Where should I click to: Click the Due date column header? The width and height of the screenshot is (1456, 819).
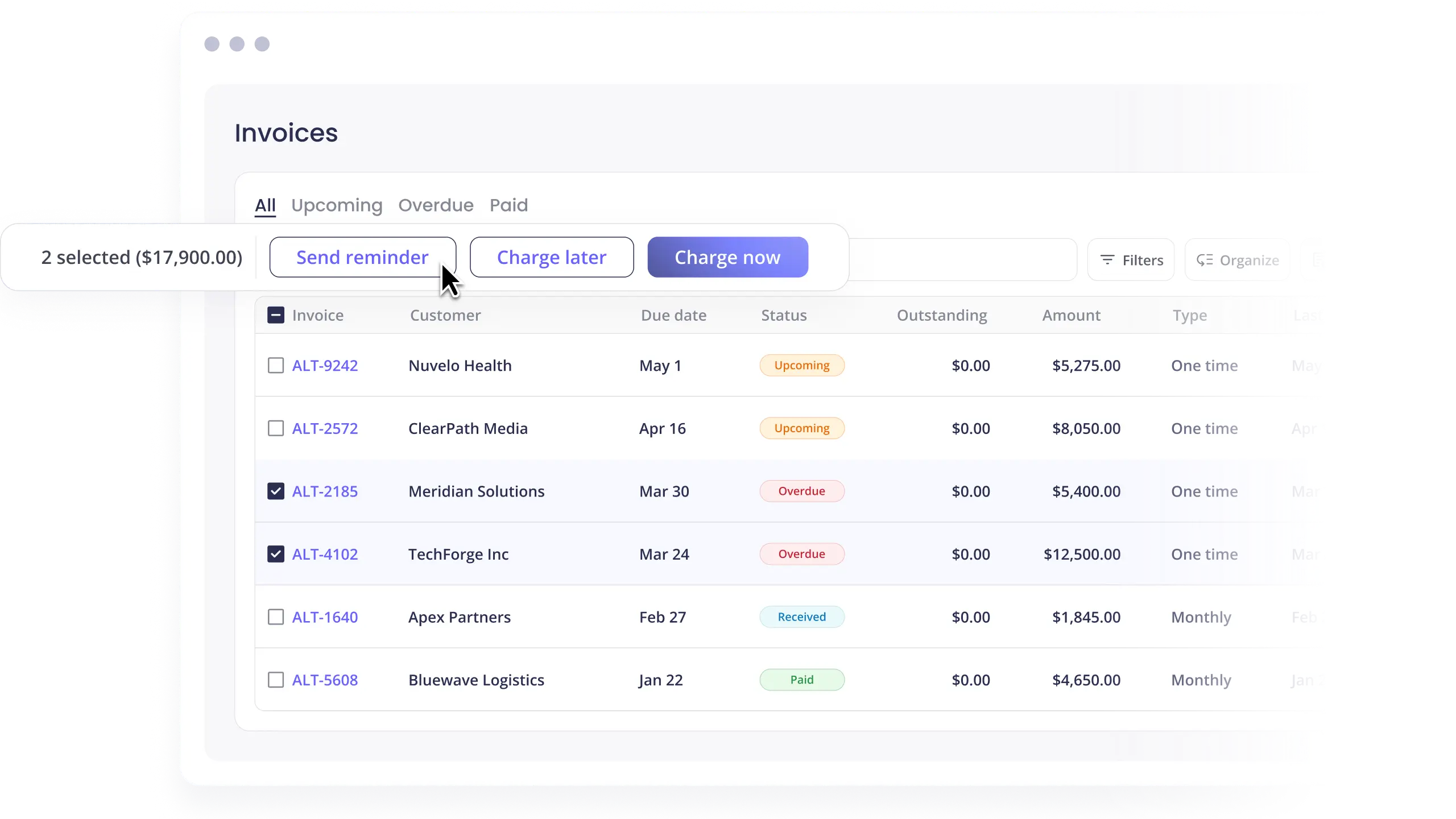click(x=673, y=315)
